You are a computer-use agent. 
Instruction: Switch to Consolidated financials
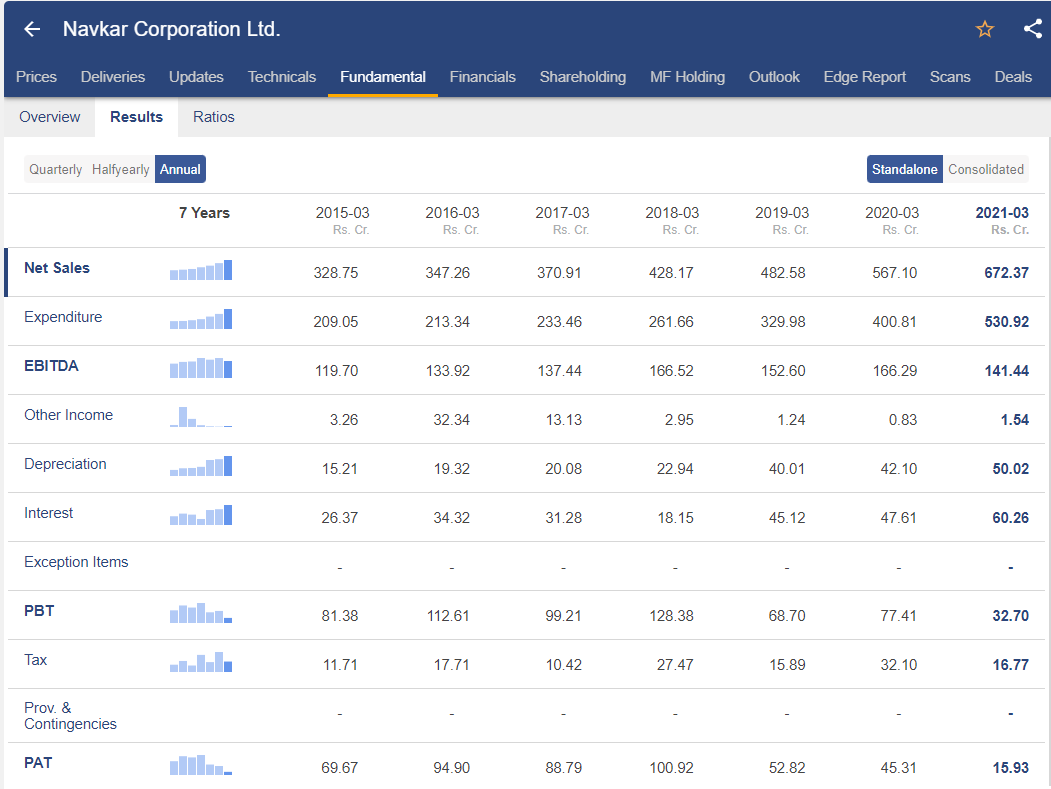(x=985, y=169)
